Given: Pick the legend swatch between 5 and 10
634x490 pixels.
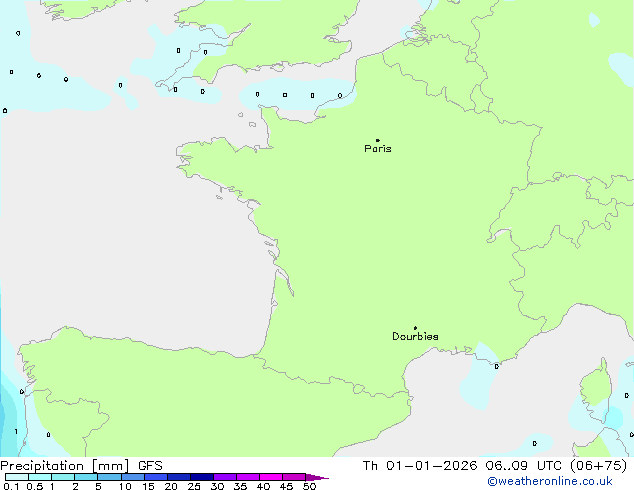Looking at the screenshot, I should (109, 477).
